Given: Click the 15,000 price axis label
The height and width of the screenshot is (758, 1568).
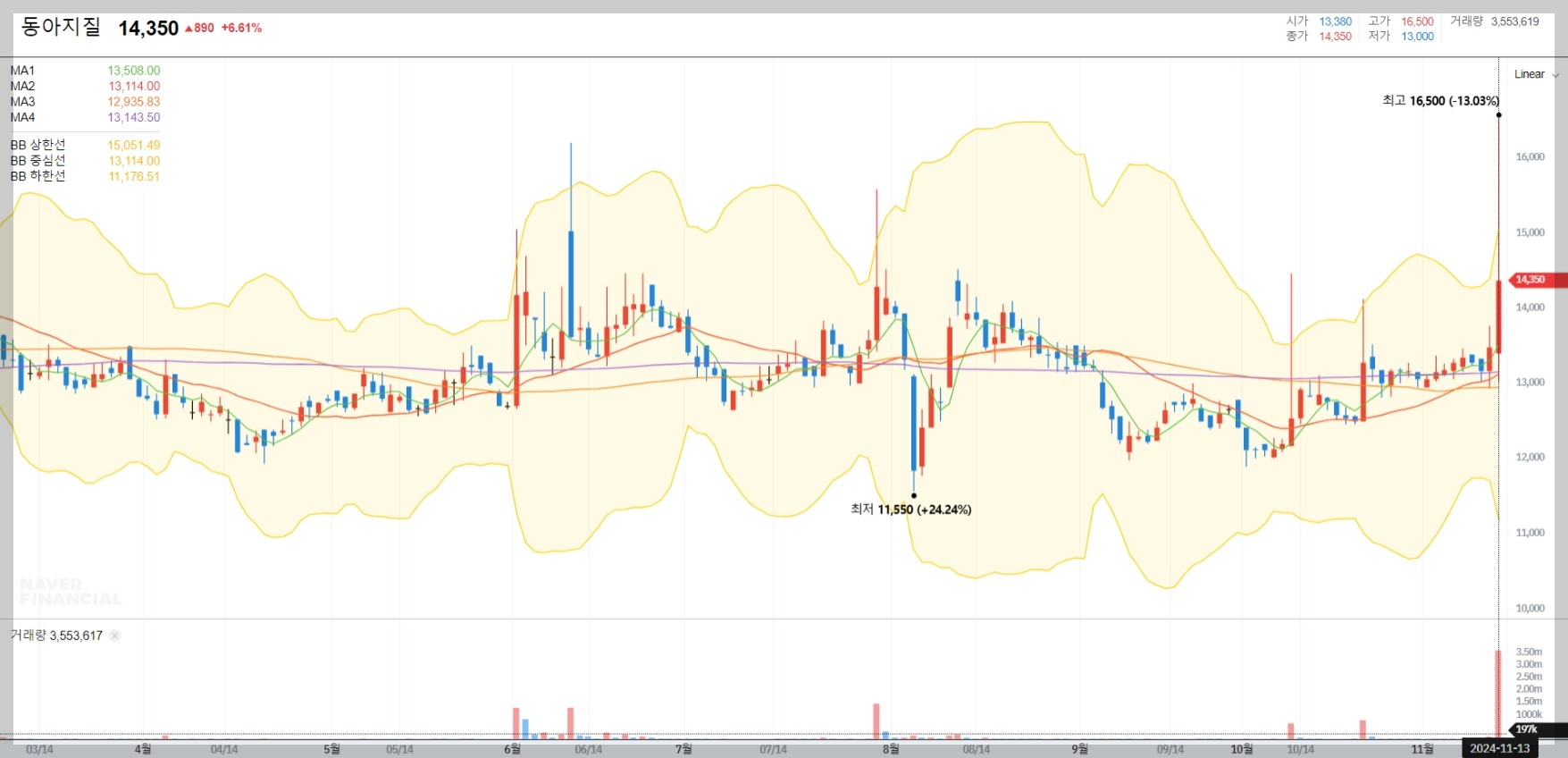Looking at the screenshot, I should click(1530, 232).
